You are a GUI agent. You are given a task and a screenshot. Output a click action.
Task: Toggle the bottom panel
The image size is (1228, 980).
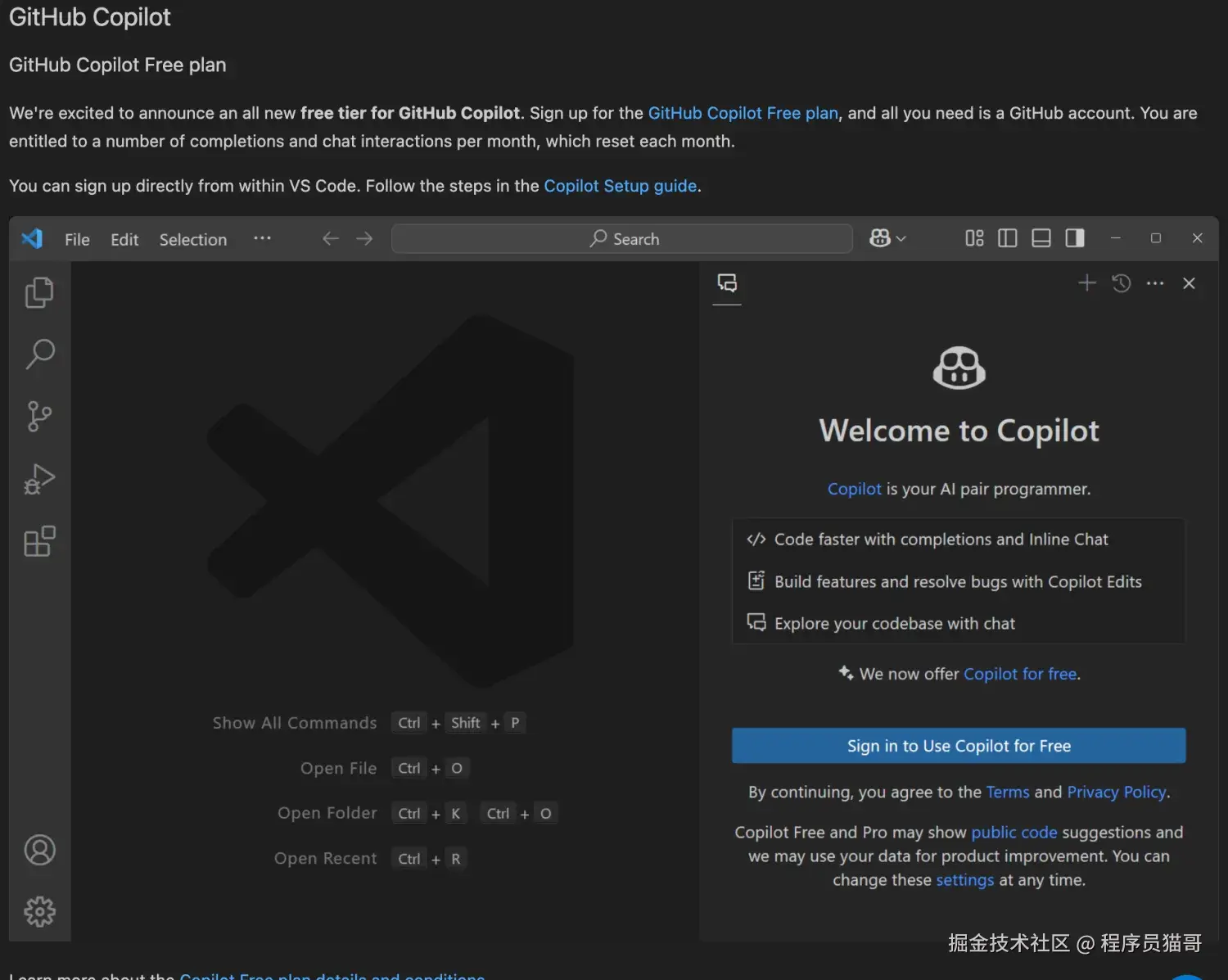point(1041,238)
